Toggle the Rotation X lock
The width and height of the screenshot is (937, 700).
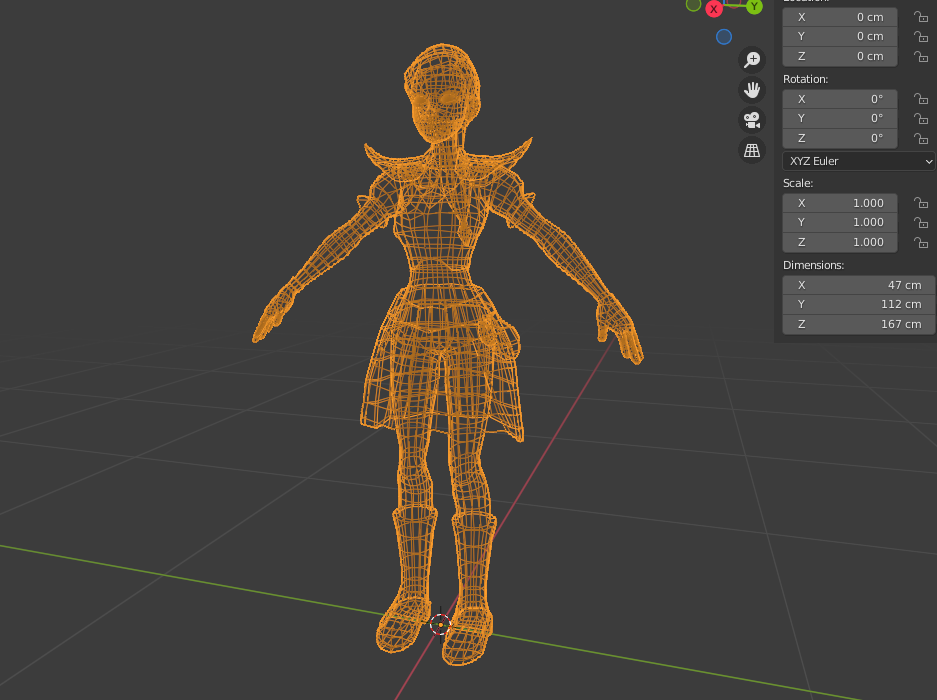921,99
